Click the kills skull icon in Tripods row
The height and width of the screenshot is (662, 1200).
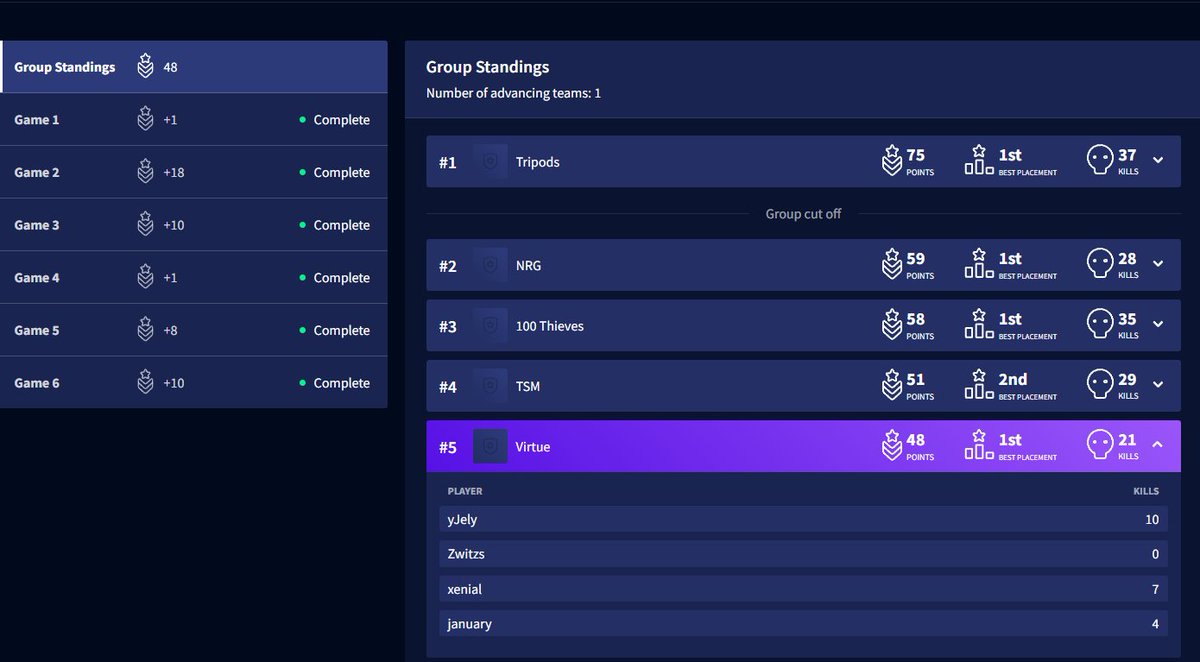click(x=1099, y=161)
